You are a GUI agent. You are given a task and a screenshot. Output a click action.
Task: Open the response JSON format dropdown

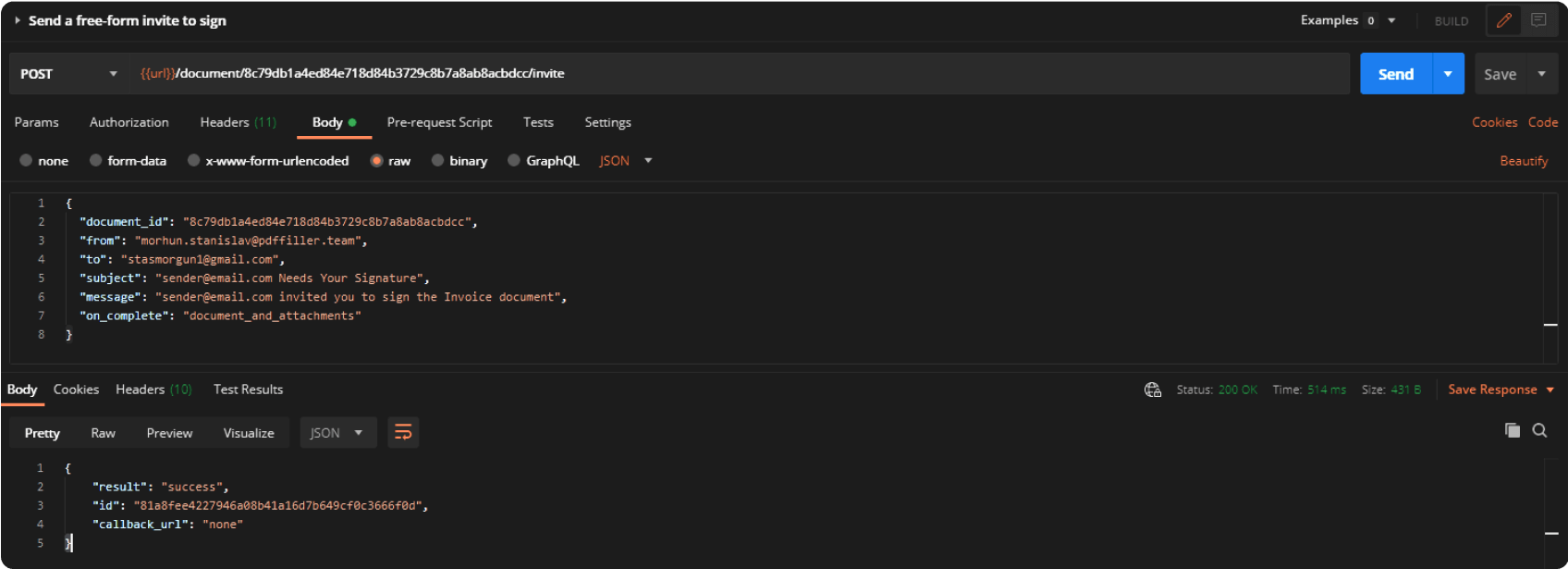[337, 433]
